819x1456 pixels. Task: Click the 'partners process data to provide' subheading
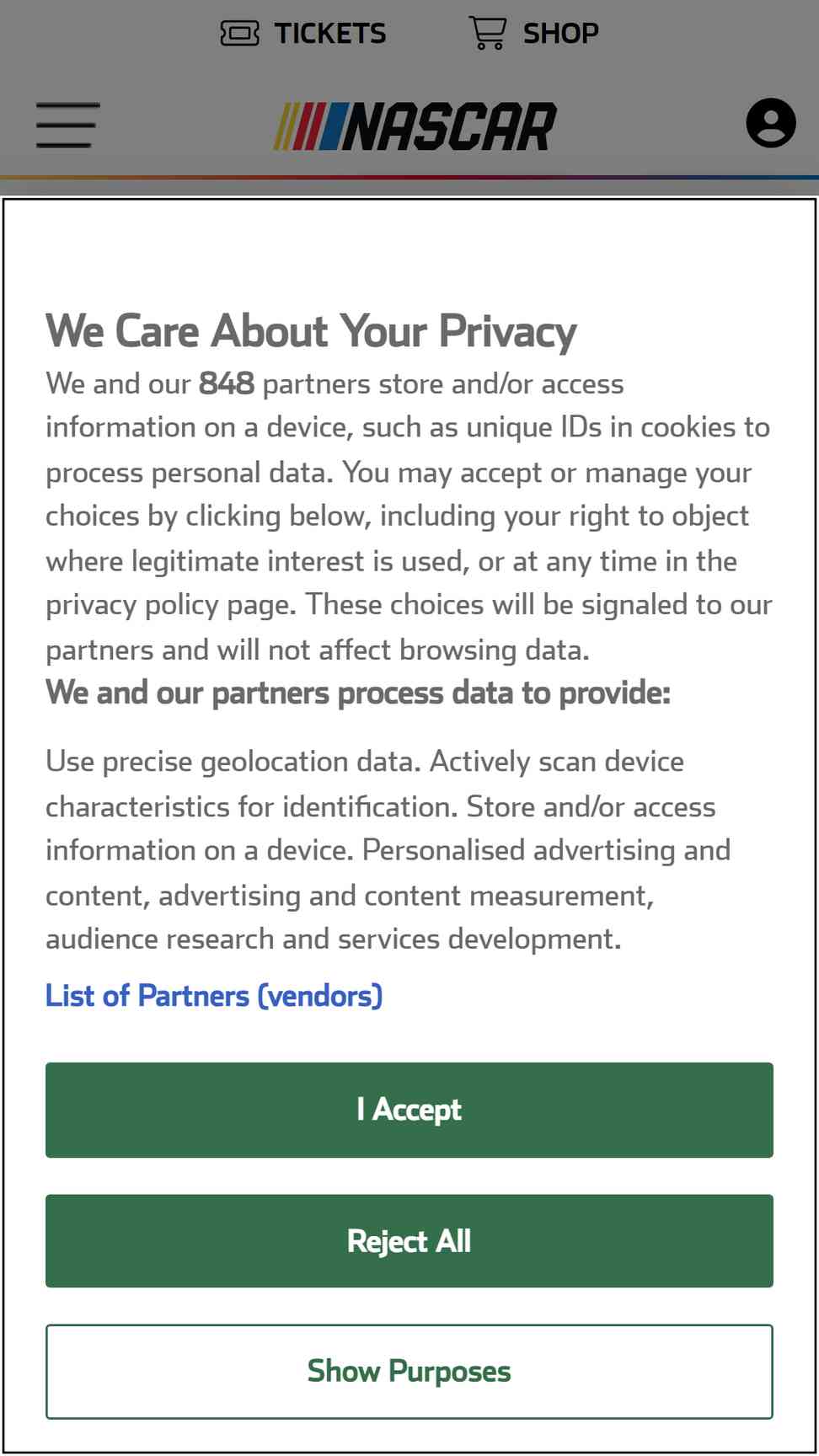[x=358, y=693]
